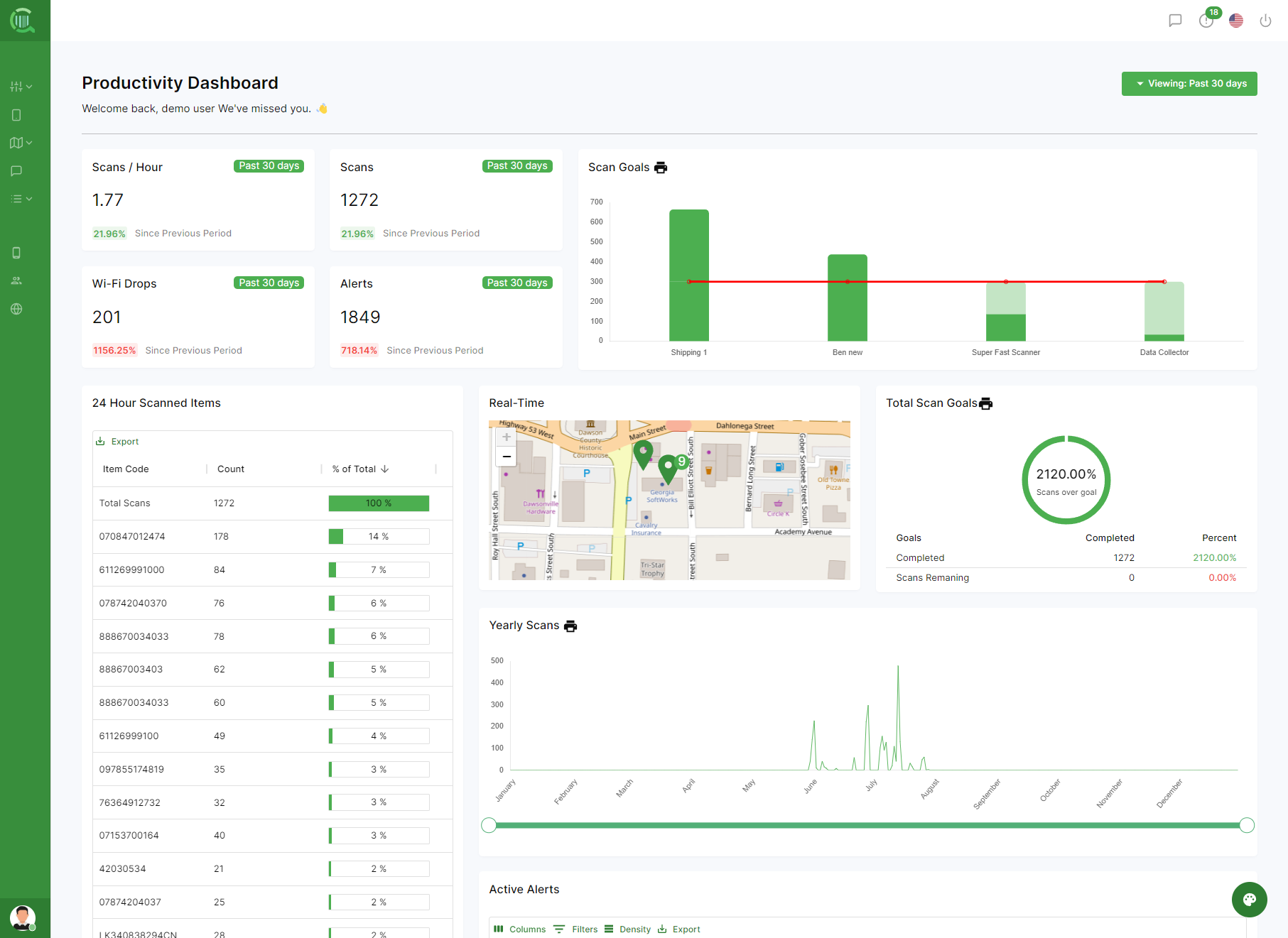Print the Yearly Scans chart
This screenshot has width=1288, height=938.
click(x=570, y=626)
